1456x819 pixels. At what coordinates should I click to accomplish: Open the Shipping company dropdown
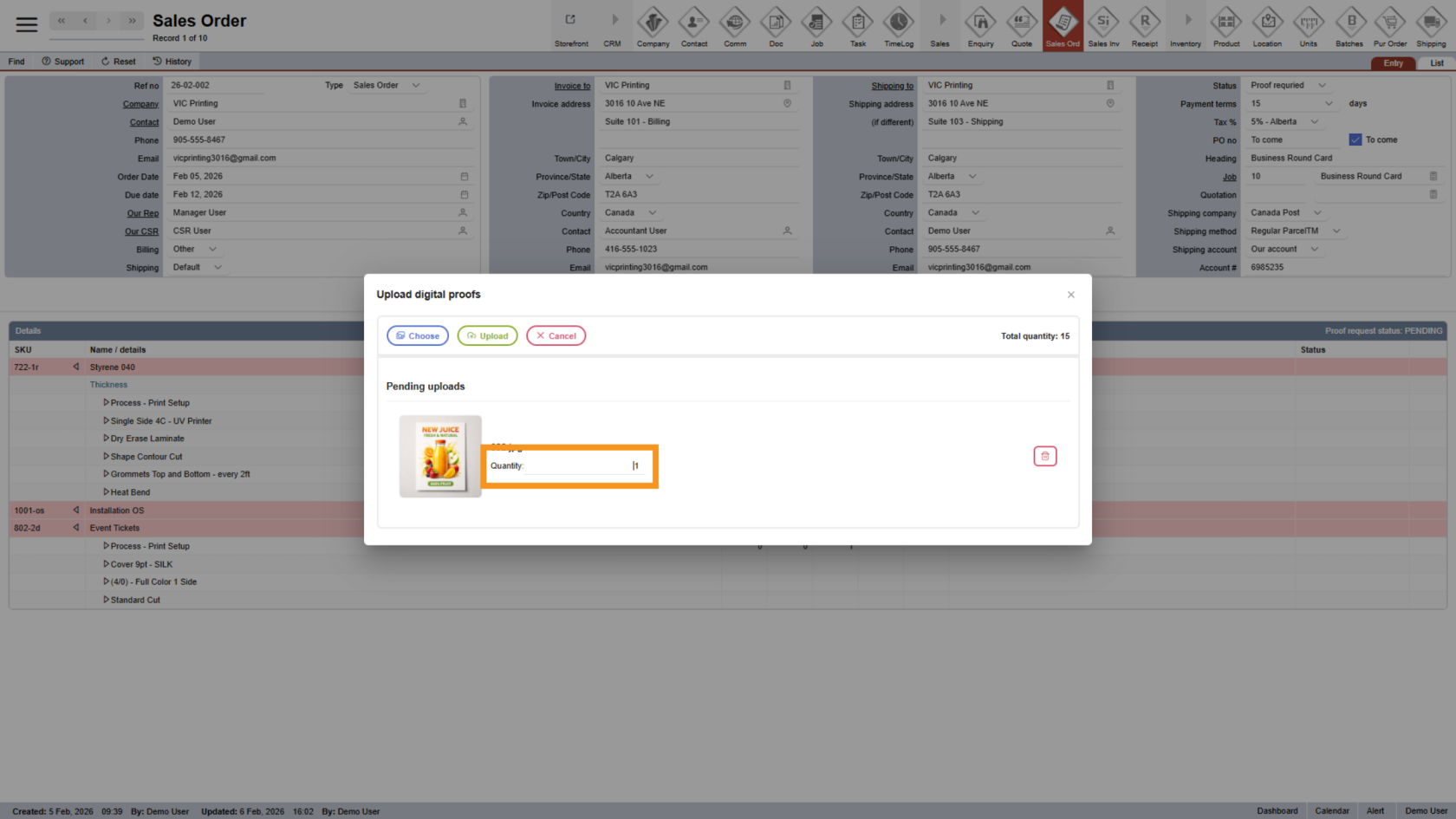[x=1317, y=212]
